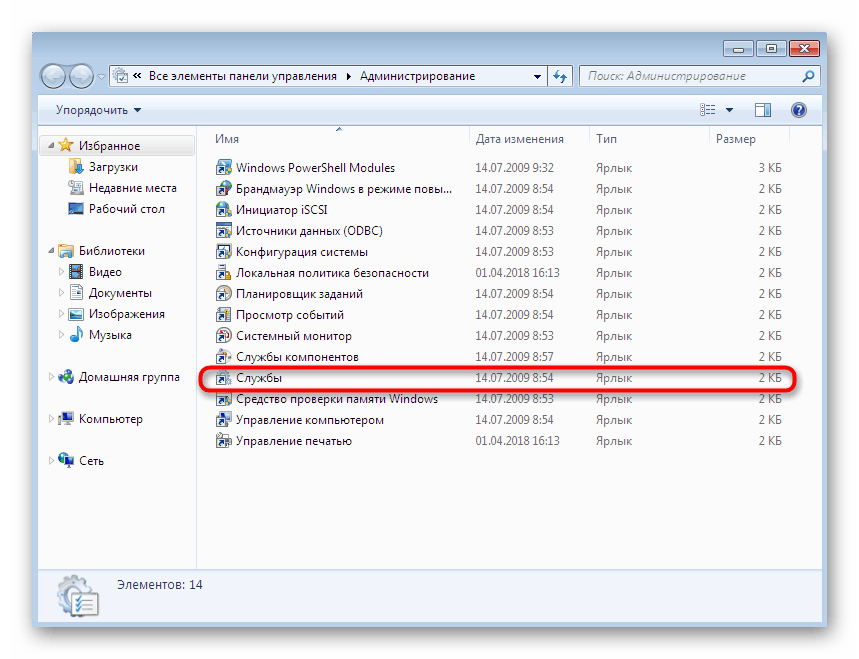
Task: Select Музыка library in navigation pane
Action: click(x=110, y=335)
